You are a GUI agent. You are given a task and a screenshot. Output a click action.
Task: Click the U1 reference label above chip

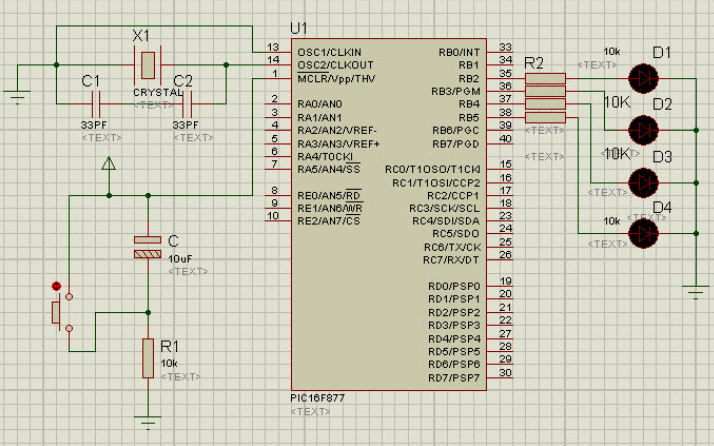[x=297, y=27]
